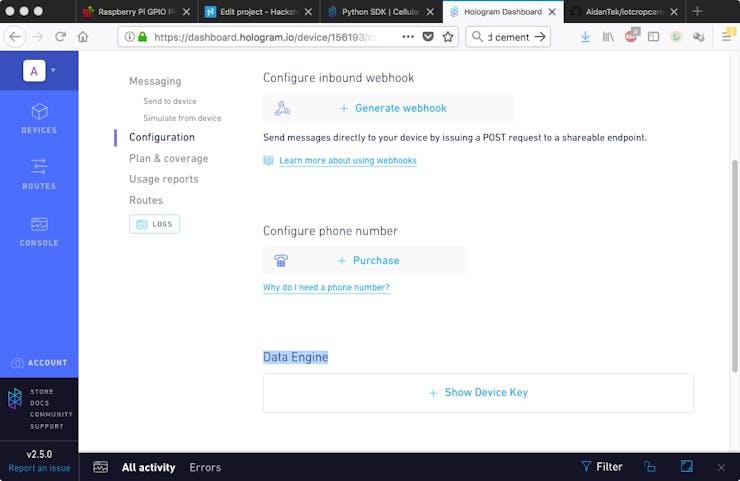Go back in browser
Viewport: 740px width, 481px height.
tap(15, 37)
